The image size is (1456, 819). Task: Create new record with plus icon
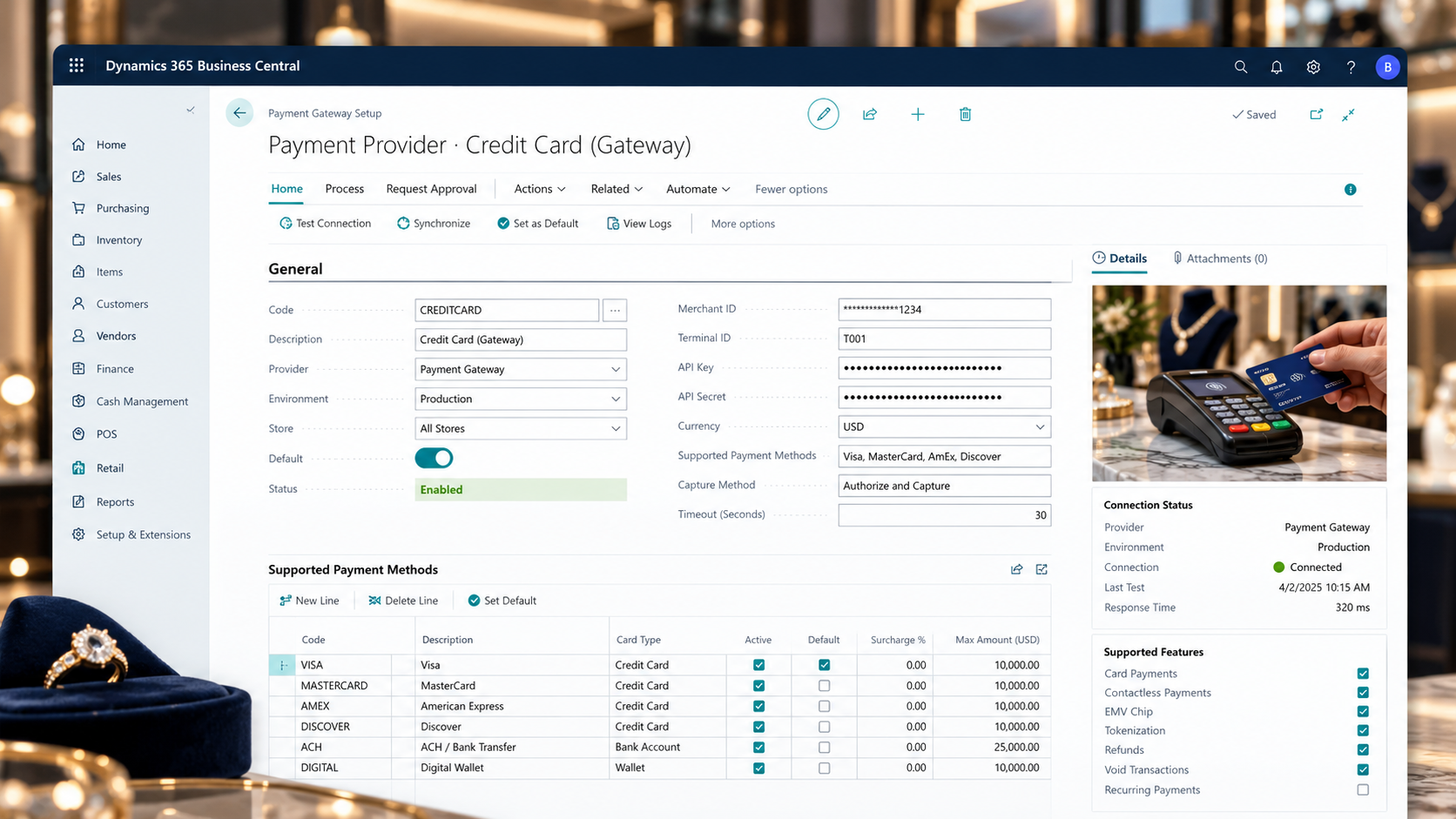tap(918, 114)
